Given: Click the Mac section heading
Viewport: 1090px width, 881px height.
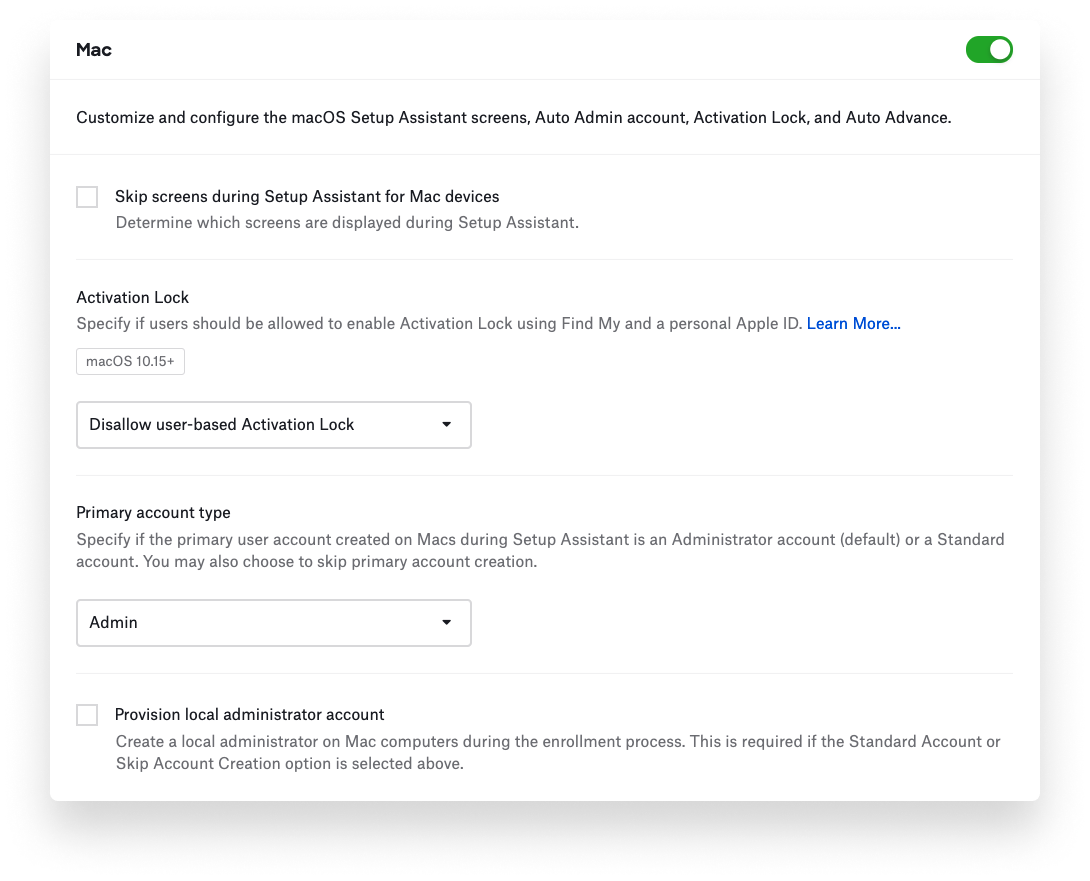Looking at the screenshot, I should point(94,50).
